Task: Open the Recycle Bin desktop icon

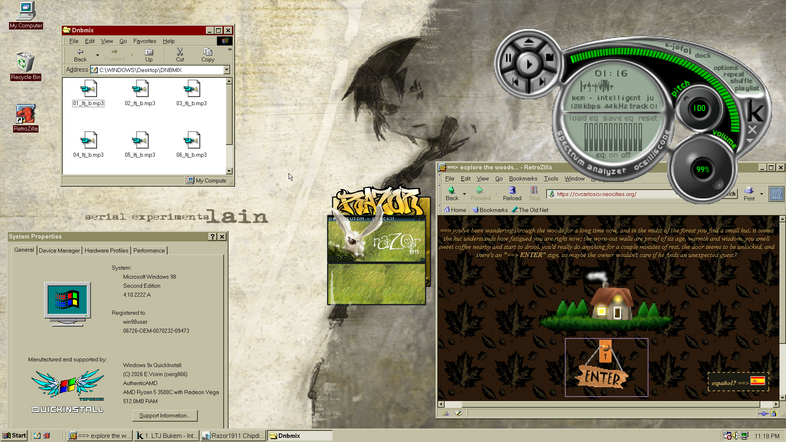Action: [25, 66]
